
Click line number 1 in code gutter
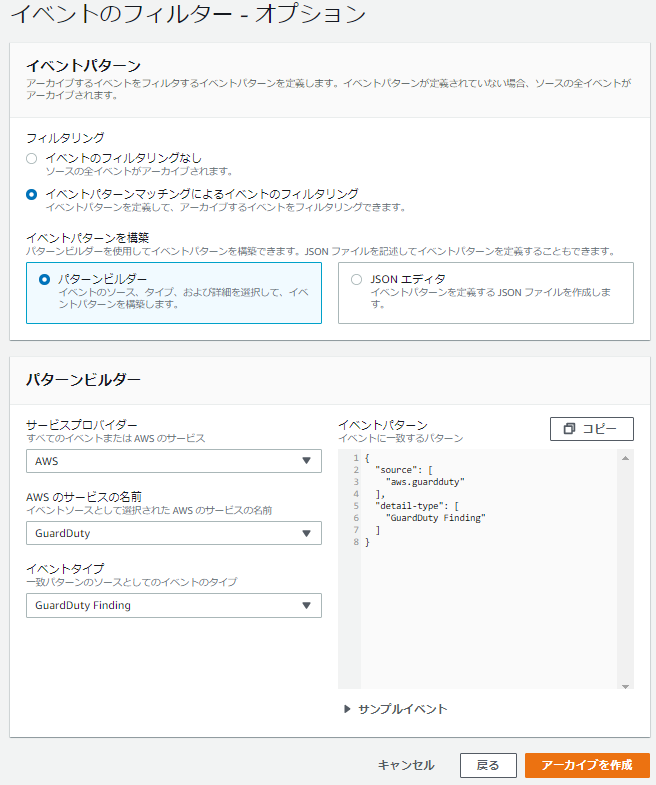coord(356,458)
